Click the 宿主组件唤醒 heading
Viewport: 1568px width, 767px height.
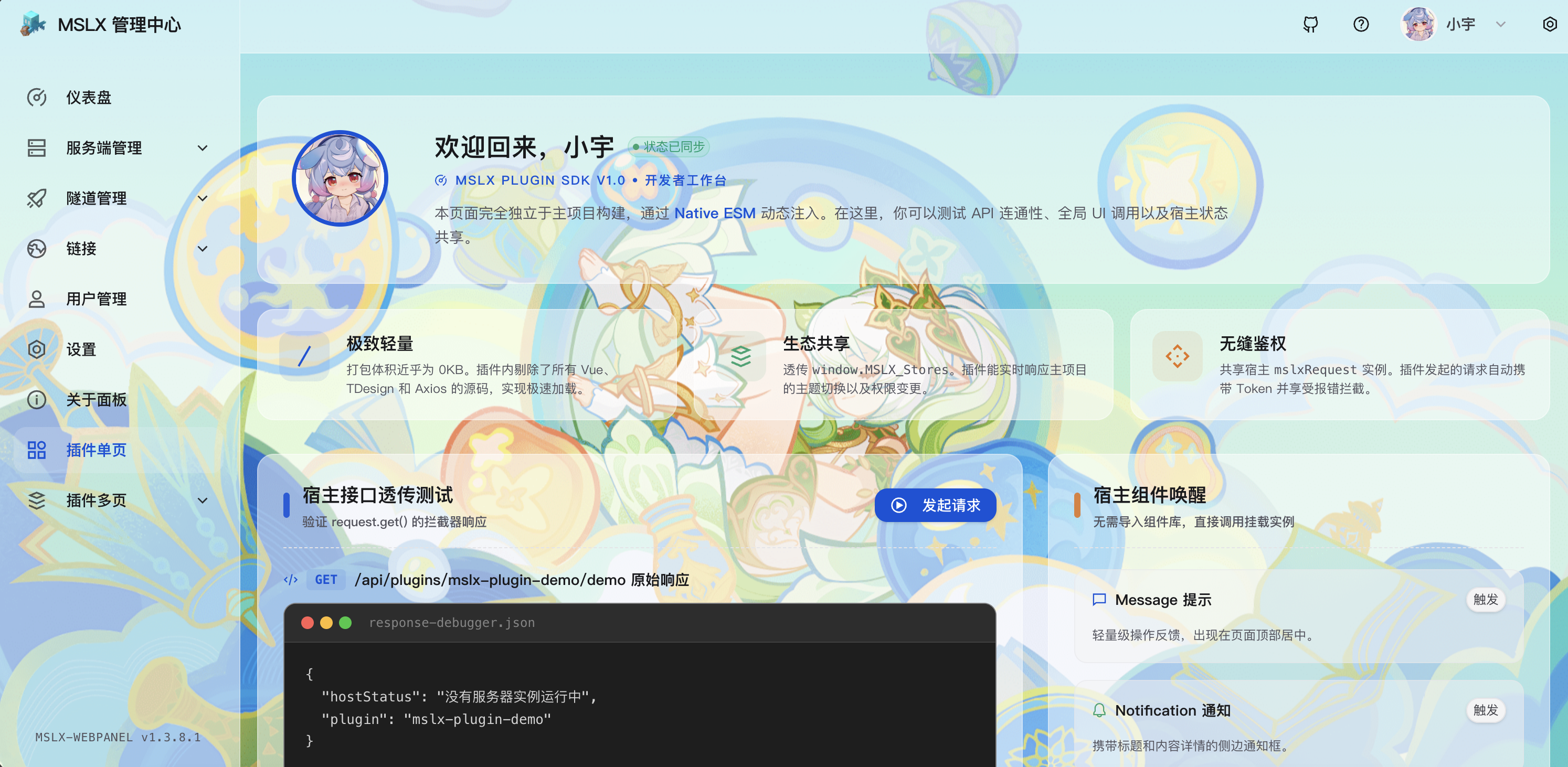[x=1149, y=495]
